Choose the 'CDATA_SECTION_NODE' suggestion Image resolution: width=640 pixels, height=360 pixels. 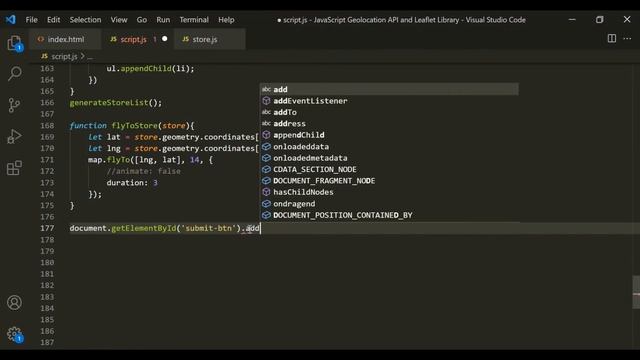coord(389,169)
